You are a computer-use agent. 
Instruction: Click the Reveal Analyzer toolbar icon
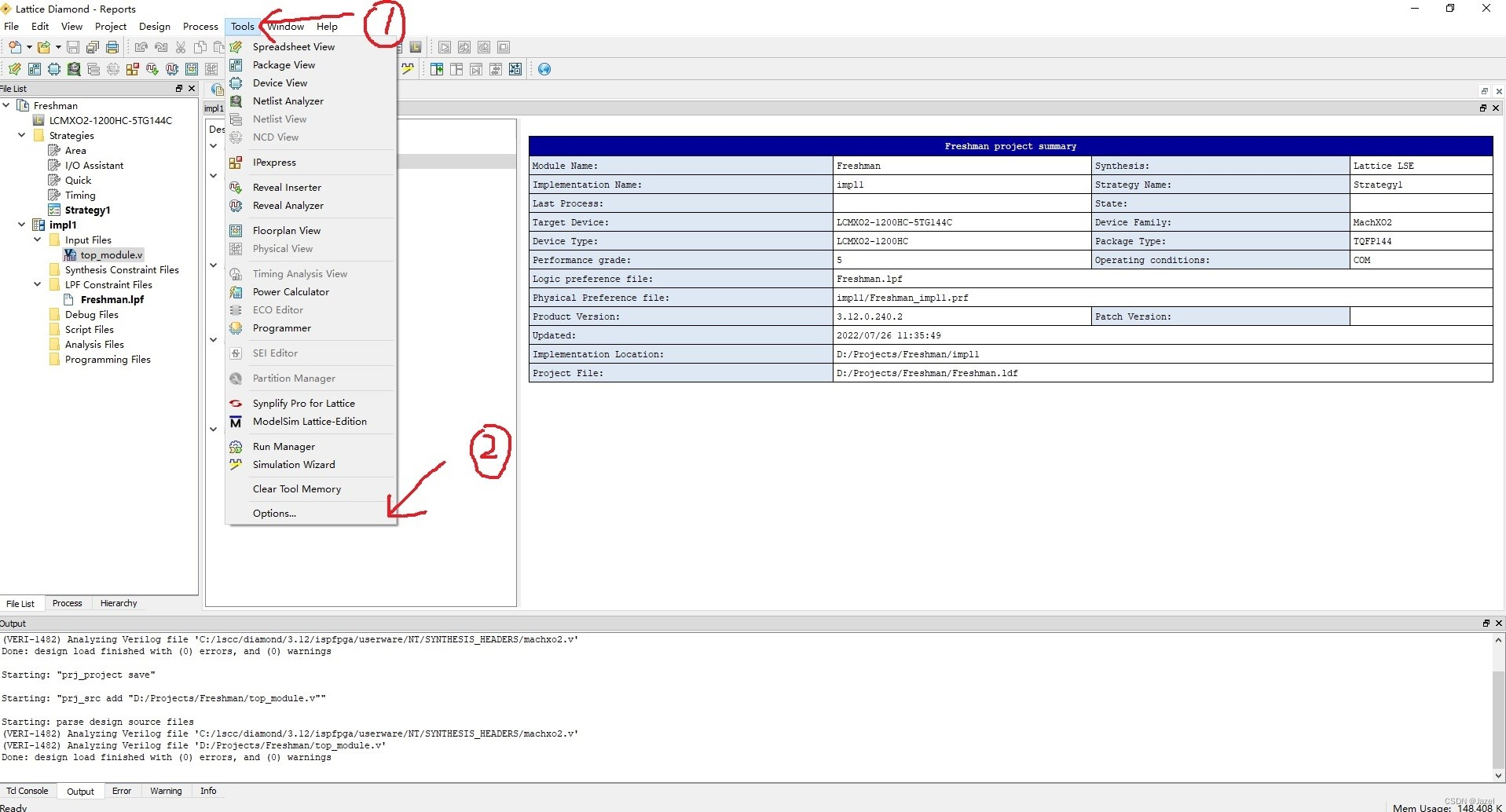tap(172, 69)
